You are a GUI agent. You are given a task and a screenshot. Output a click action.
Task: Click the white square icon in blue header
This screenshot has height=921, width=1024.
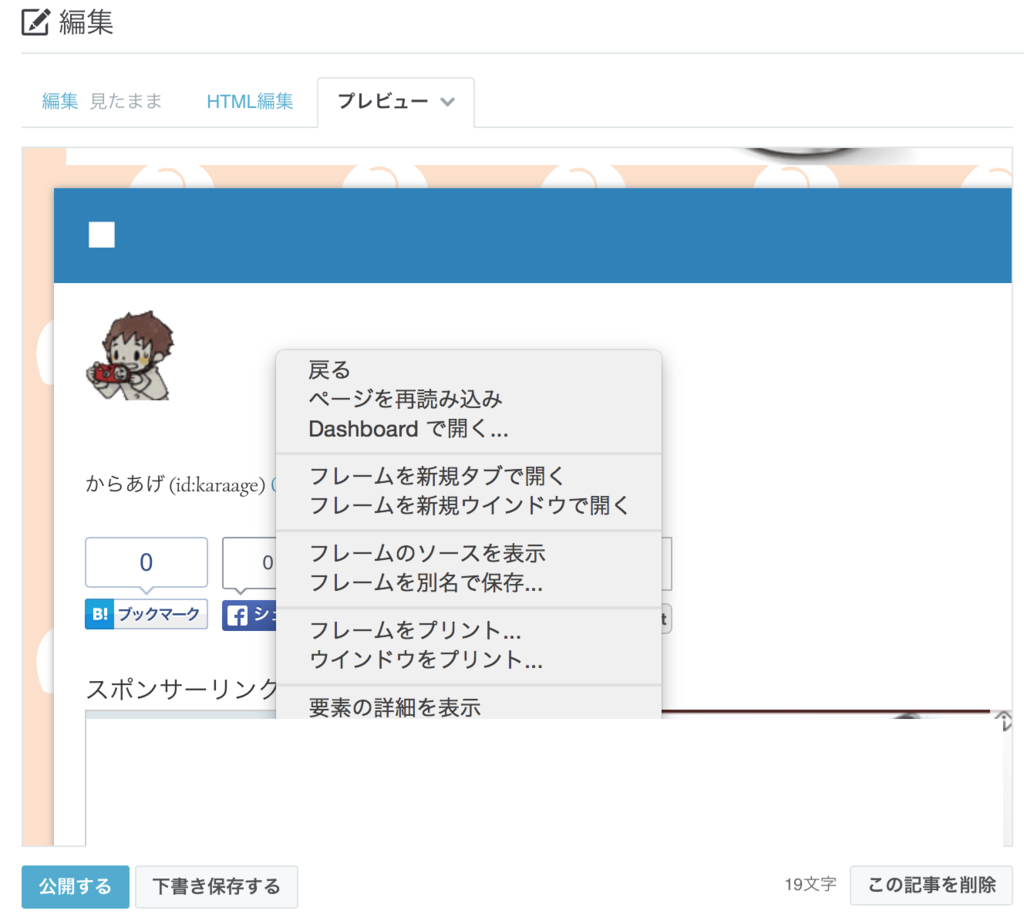[101, 235]
